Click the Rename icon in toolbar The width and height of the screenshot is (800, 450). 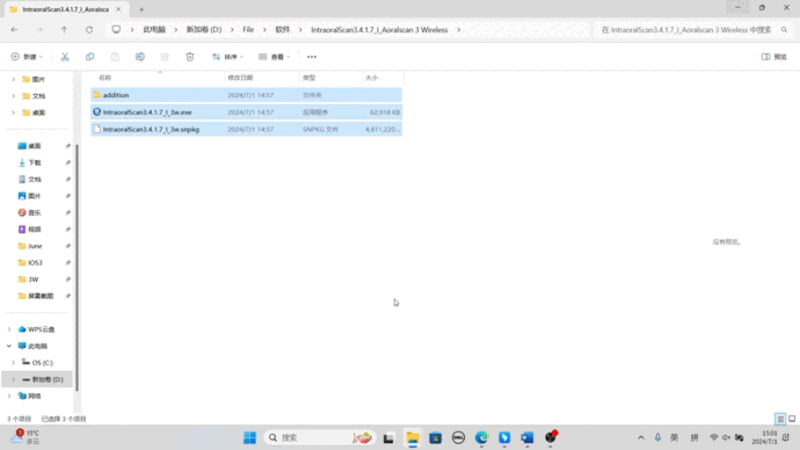pyautogui.click(x=140, y=57)
